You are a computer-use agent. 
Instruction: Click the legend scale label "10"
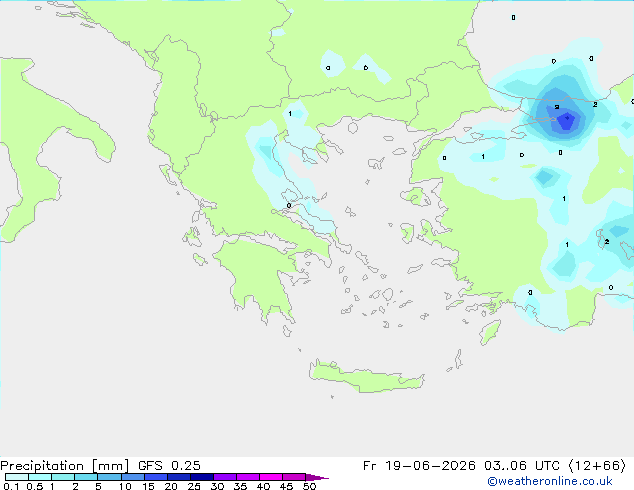125,486
